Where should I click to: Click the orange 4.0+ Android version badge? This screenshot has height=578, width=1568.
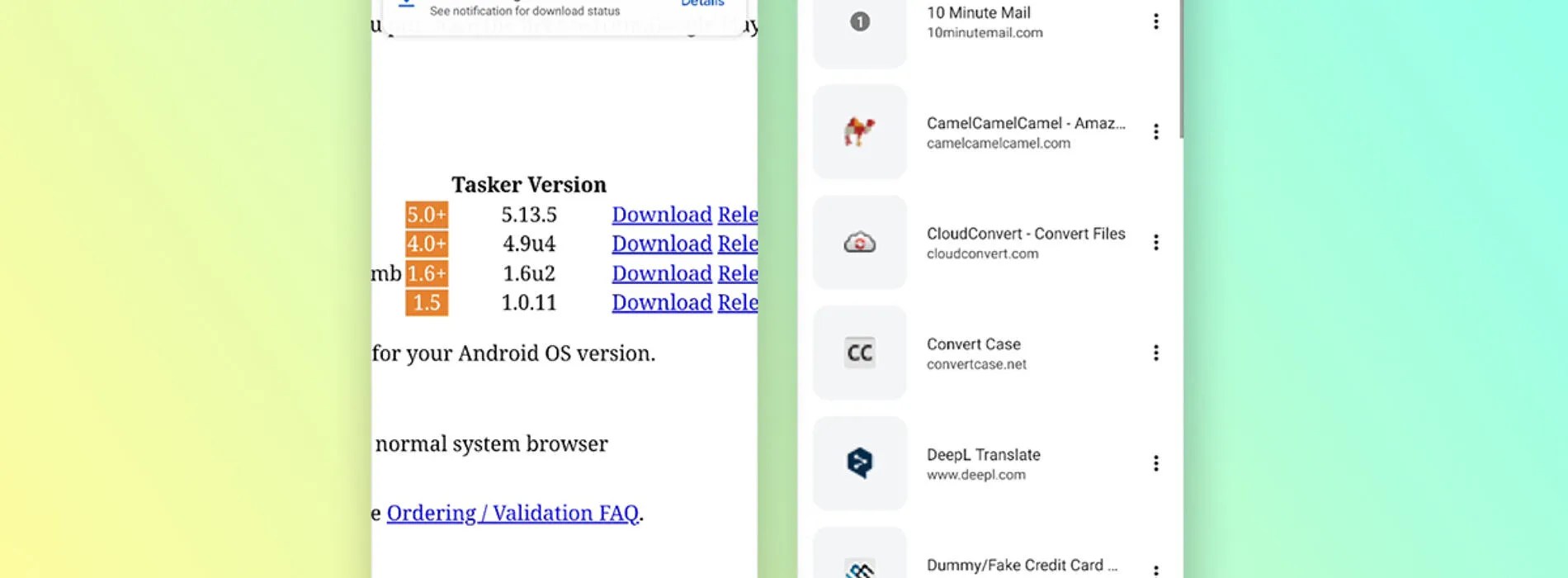[x=427, y=244]
